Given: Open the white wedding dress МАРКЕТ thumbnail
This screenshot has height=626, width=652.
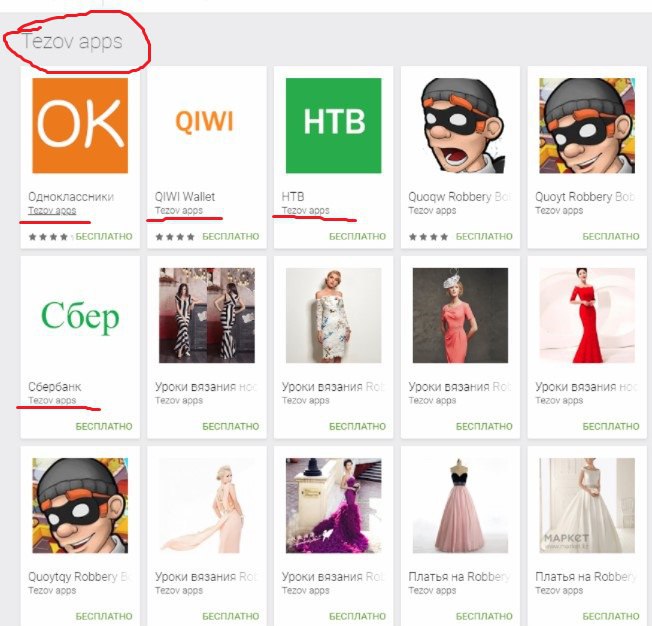Looking at the screenshot, I should (587, 505).
